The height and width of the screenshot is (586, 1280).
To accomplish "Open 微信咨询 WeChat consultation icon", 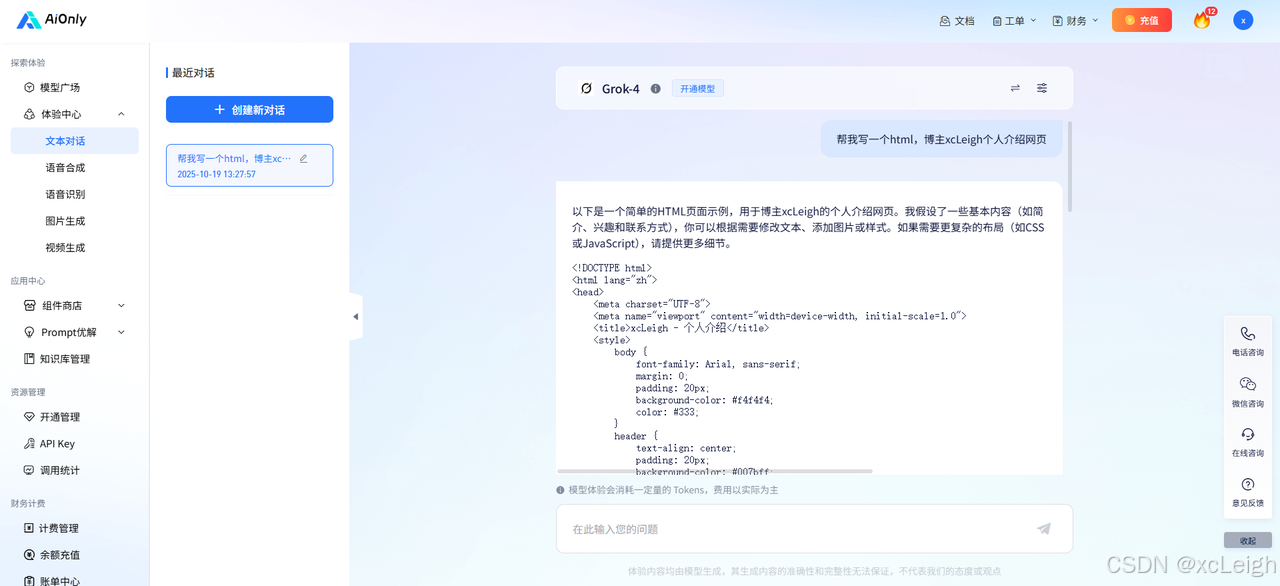I will (x=1247, y=384).
